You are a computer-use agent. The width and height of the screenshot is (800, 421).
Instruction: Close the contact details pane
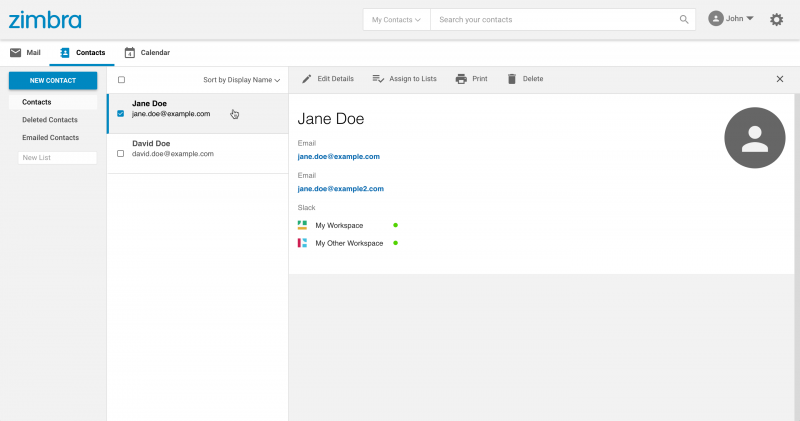[780, 79]
